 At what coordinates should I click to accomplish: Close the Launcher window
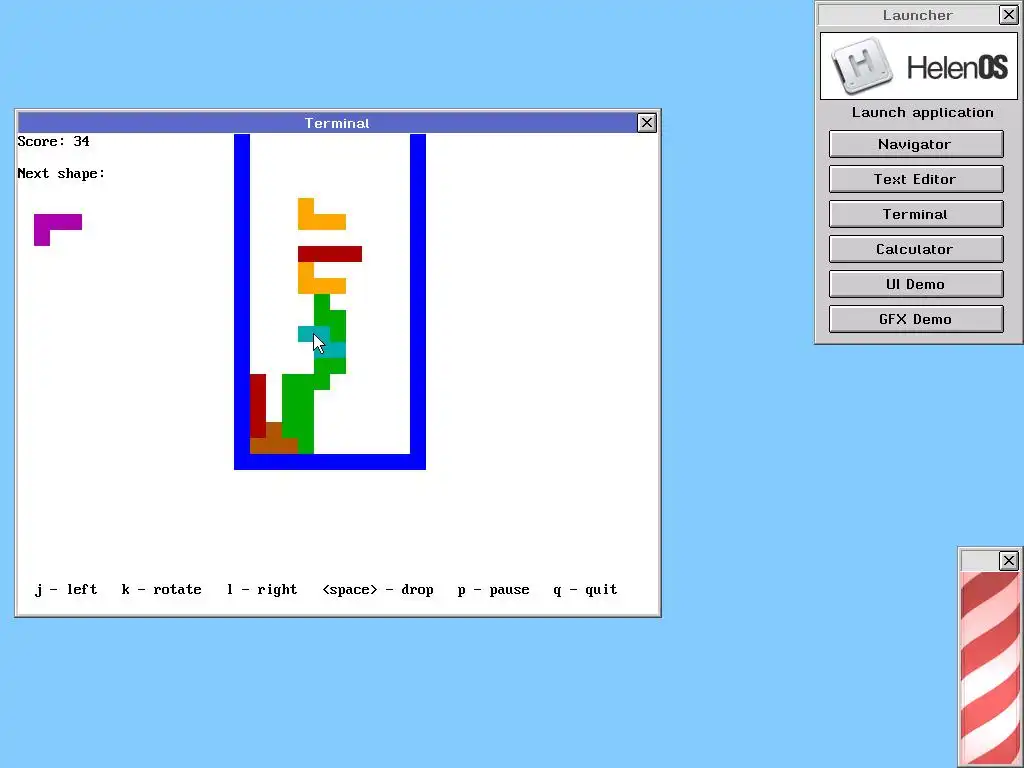tap(1008, 15)
